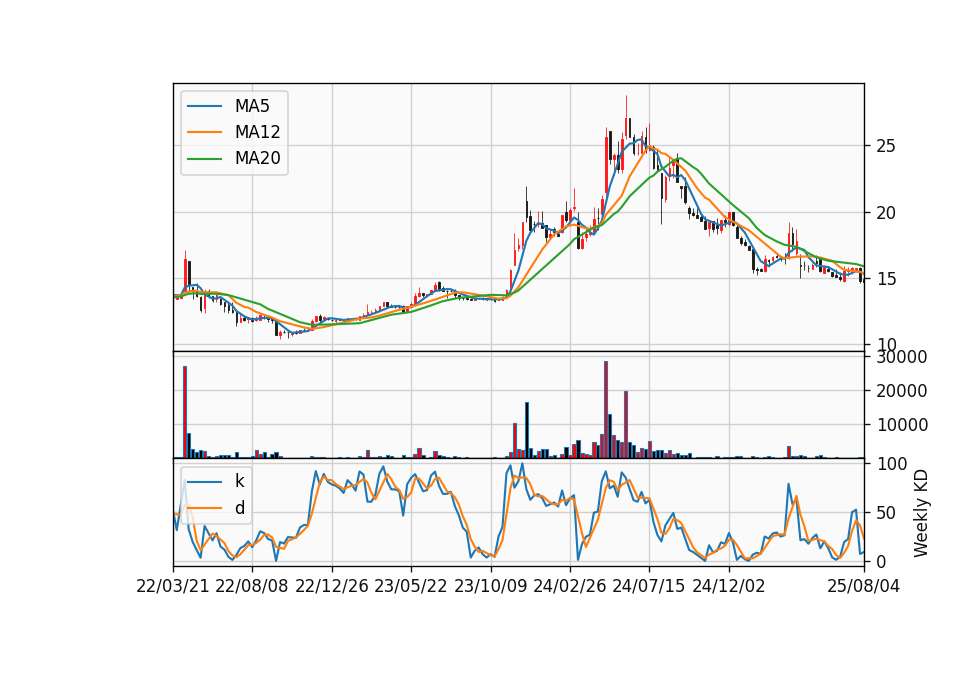This screenshot has width=960, height=690.
Task: Click the volume axis label 10000
Action: 901,425
